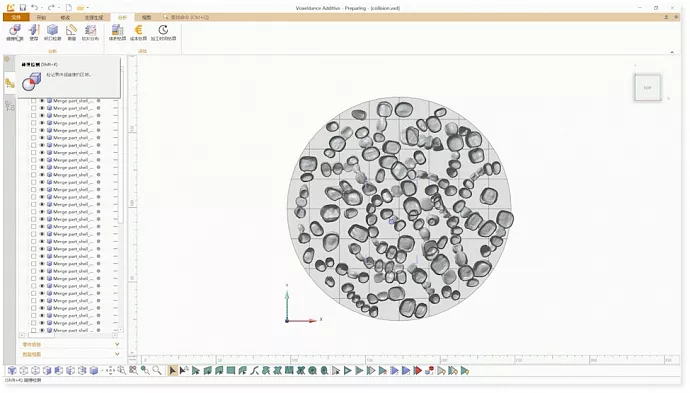Open the gray tree structure sidebar tab

[x=10, y=106]
